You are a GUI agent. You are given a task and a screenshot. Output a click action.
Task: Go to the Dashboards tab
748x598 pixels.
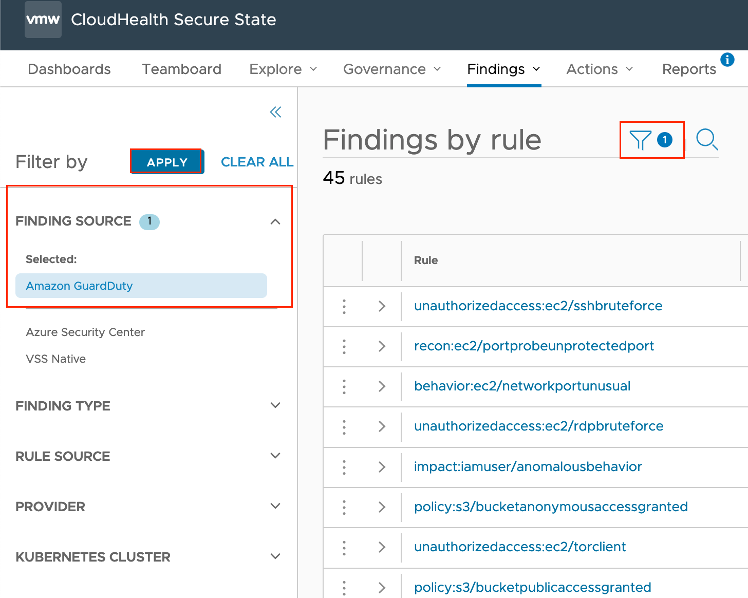(x=69, y=69)
